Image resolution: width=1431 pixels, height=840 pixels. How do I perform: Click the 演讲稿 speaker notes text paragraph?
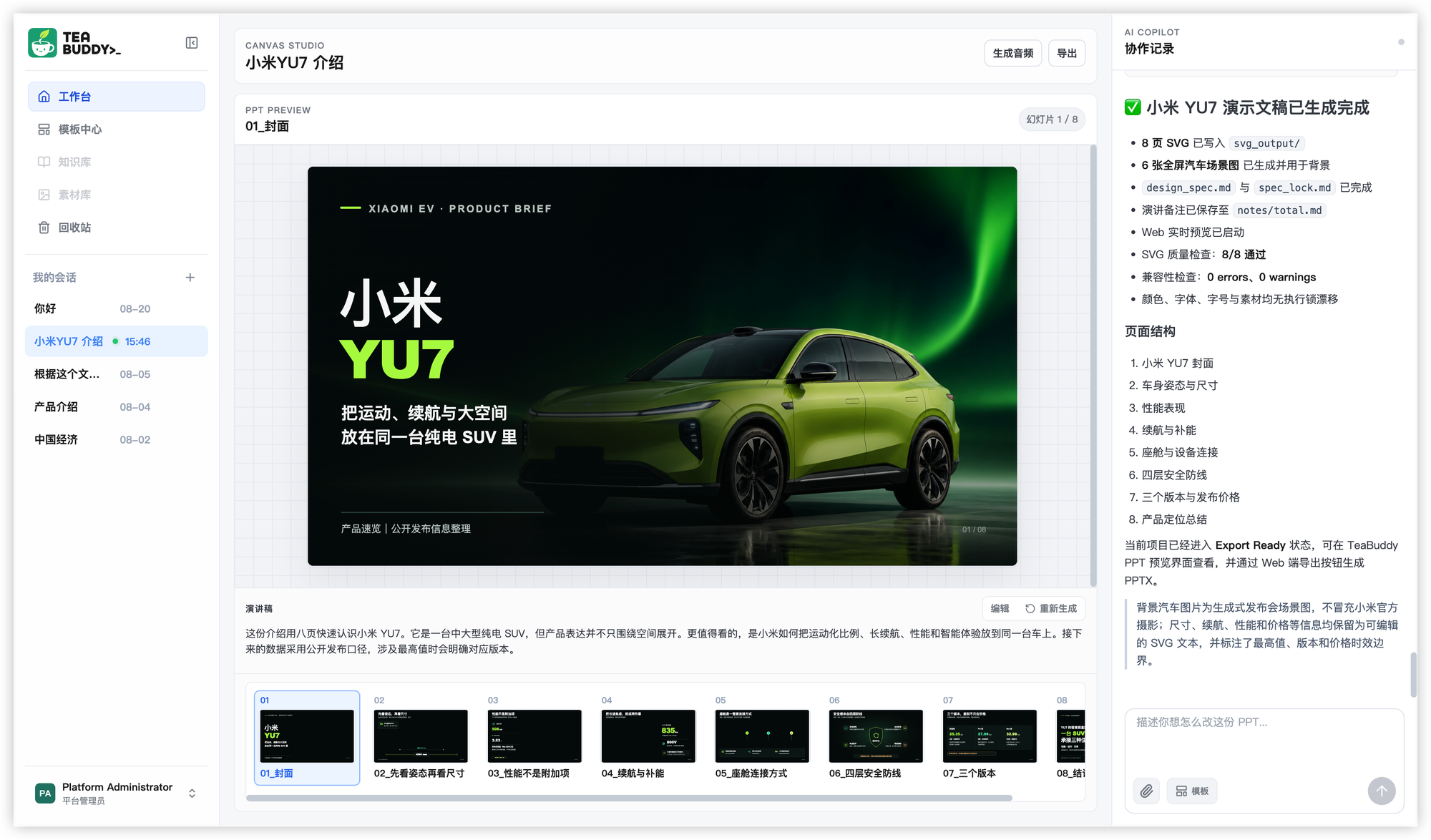tap(663, 642)
